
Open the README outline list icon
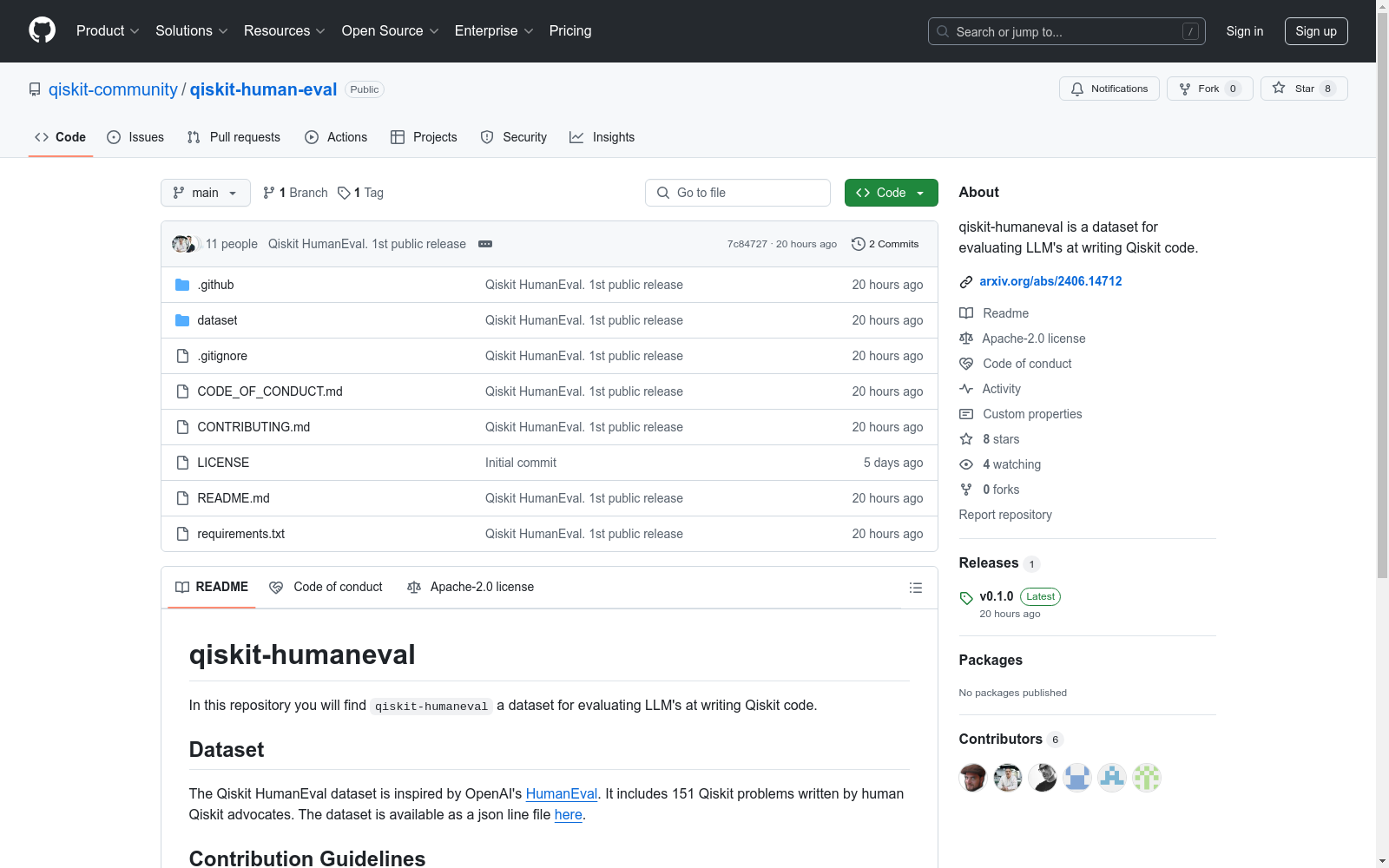tap(915, 588)
